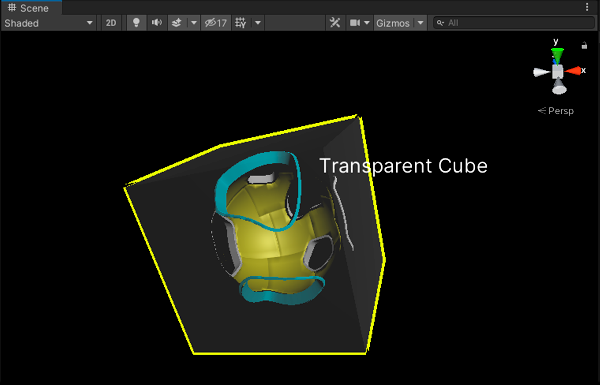This screenshot has height=385, width=600.
Task: Open the effects options dropdown arrow
Action: point(194,23)
